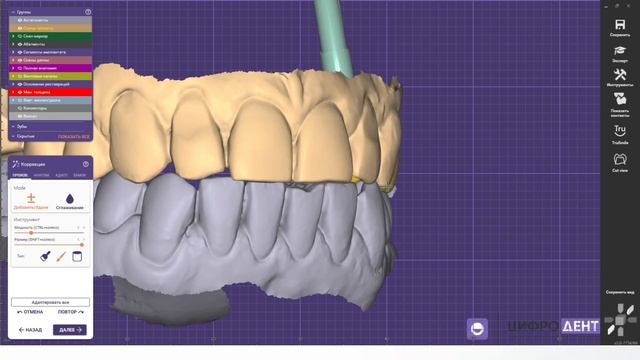Collapse the Группы section header
The width and height of the screenshot is (640, 360).
[x=13, y=12]
